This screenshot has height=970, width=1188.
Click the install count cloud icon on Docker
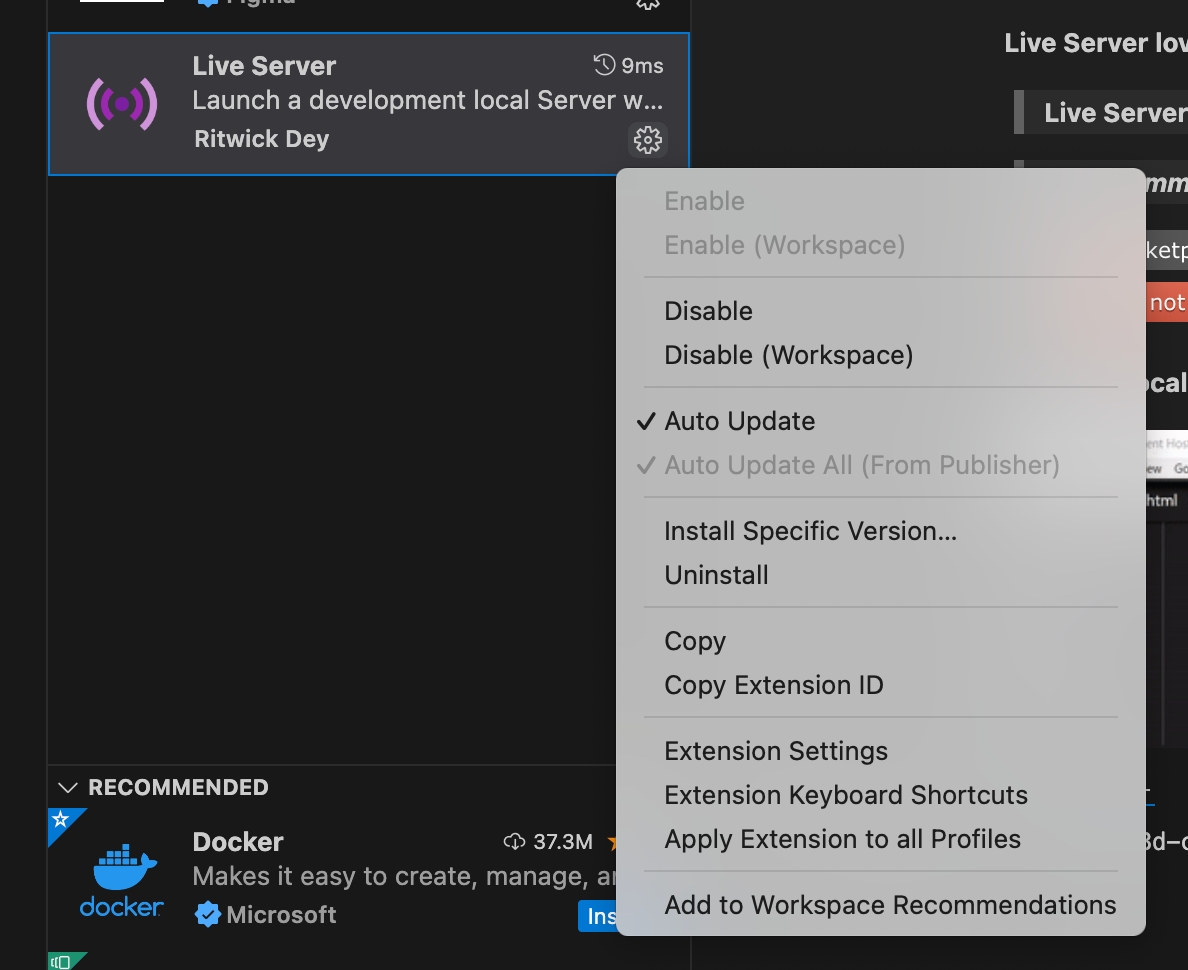coord(515,841)
